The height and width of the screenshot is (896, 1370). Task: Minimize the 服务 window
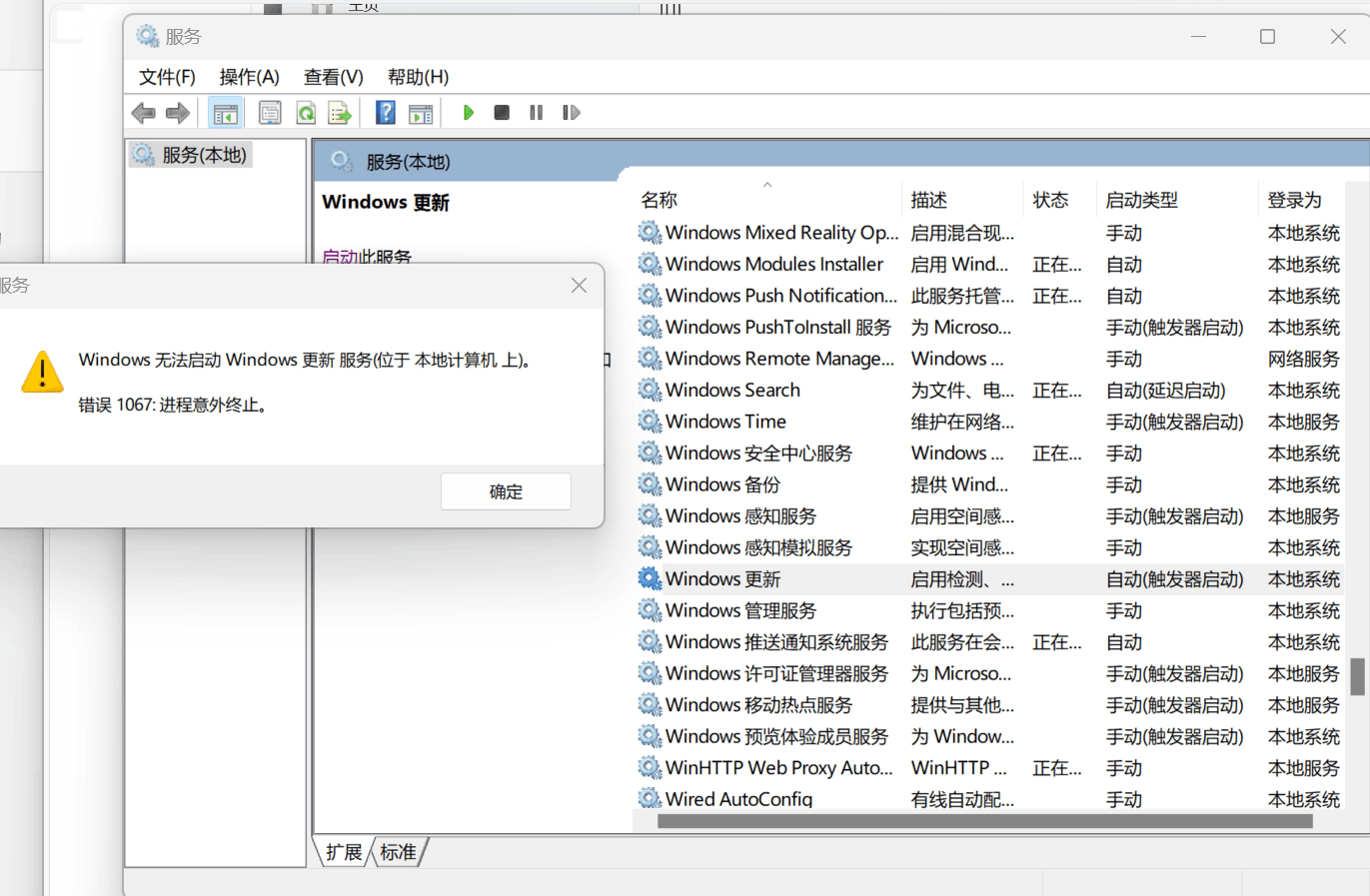click(x=1198, y=37)
